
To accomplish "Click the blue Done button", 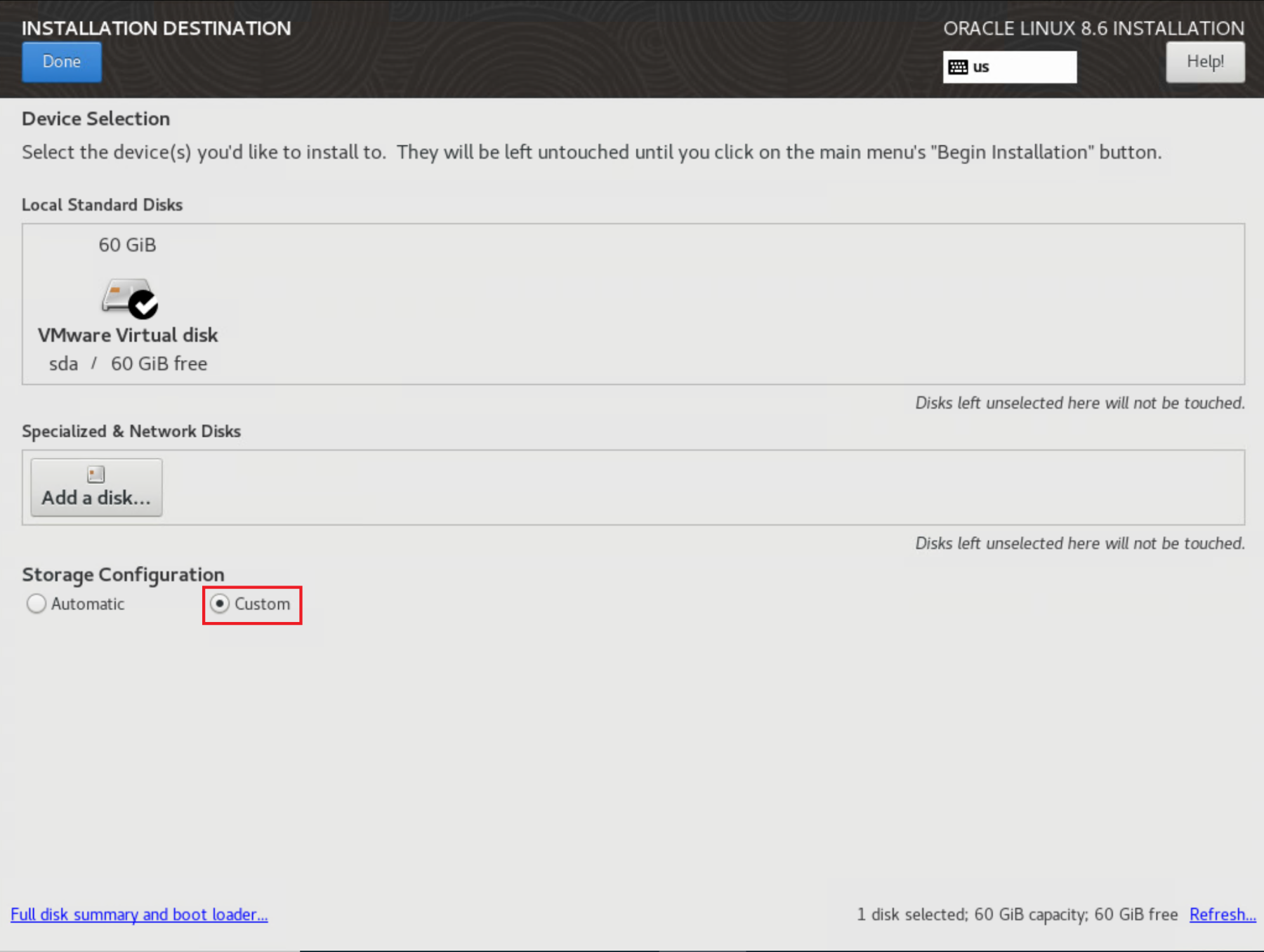I will pos(62,62).
